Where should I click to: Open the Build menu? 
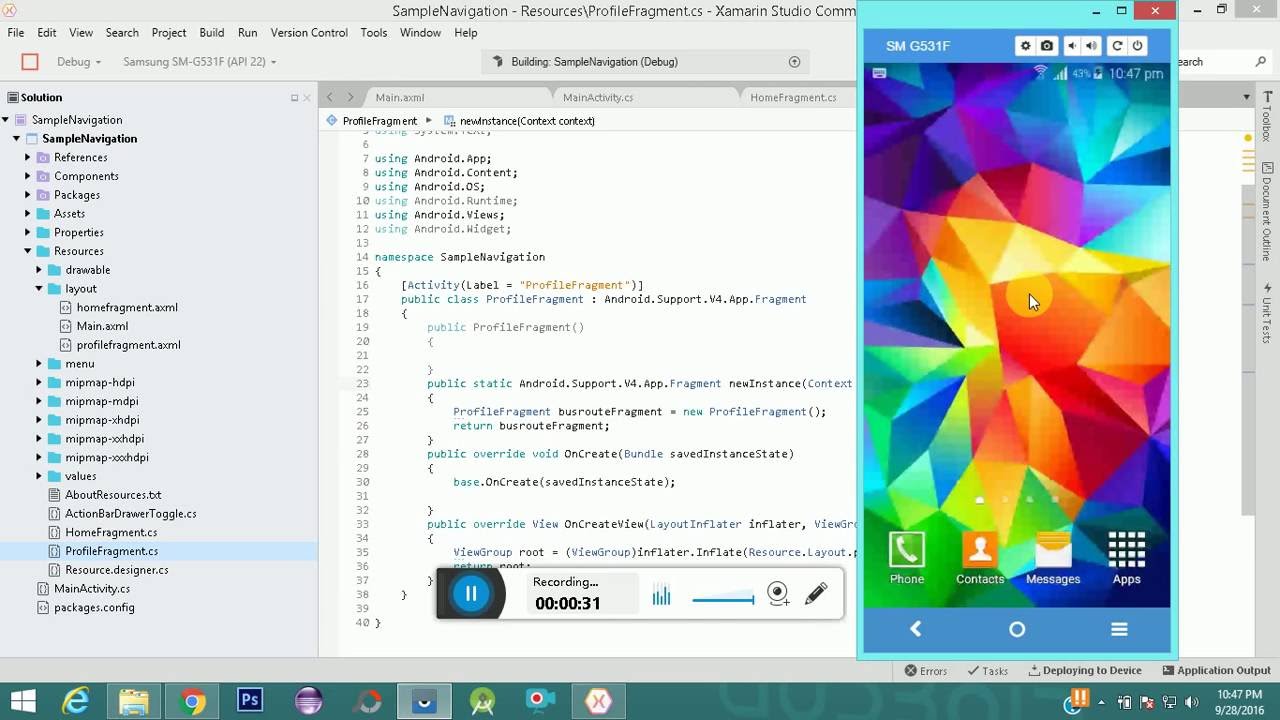pyautogui.click(x=212, y=33)
